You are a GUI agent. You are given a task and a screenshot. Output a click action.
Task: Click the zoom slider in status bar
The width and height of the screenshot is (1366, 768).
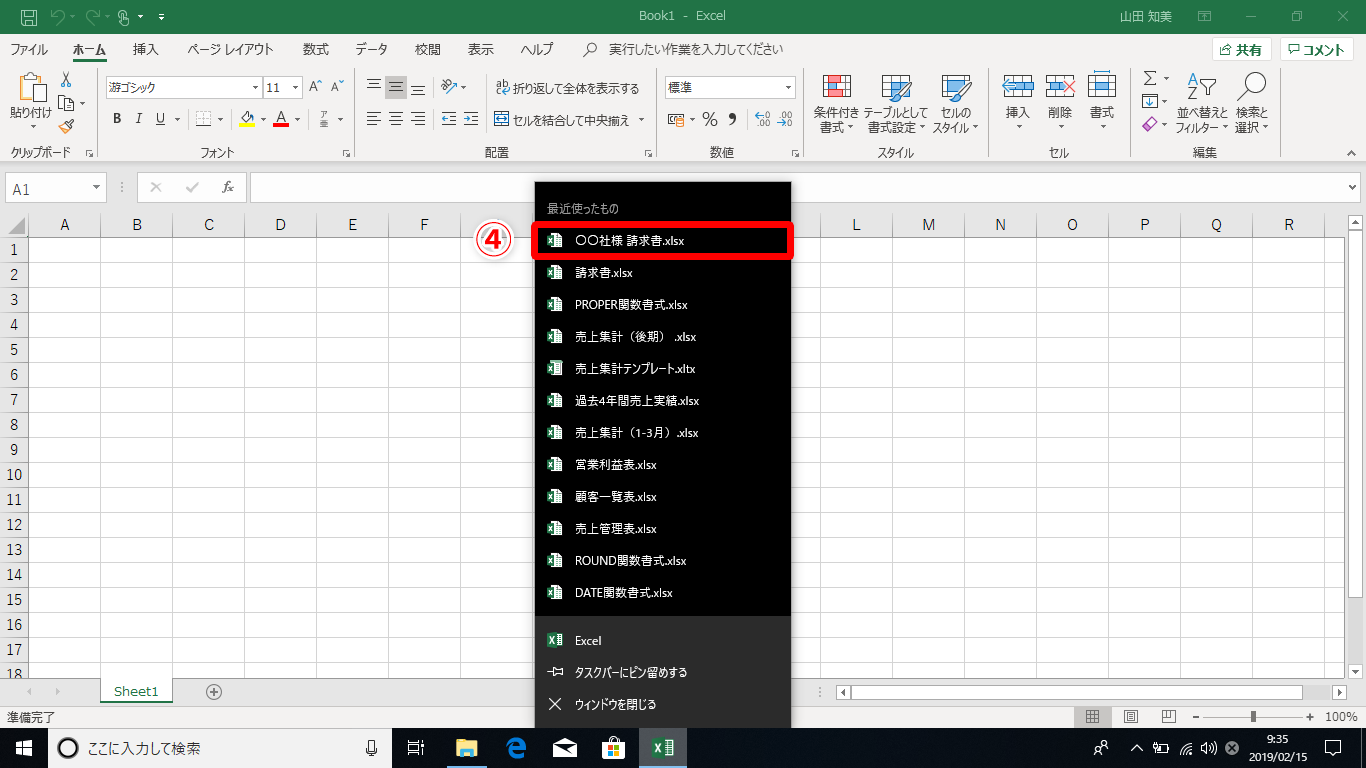[x=1253, y=717]
